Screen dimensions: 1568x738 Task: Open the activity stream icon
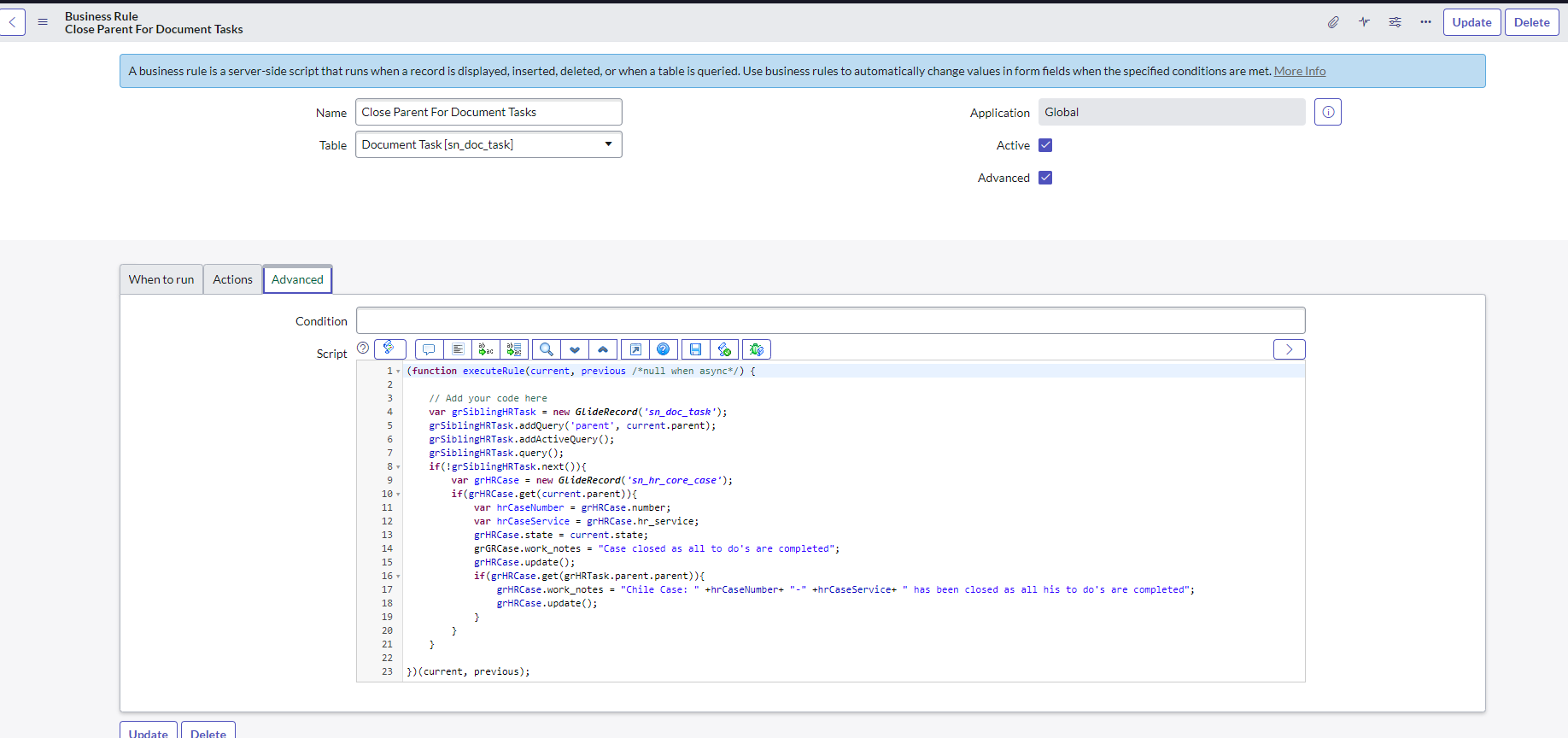pos(1364,22)
